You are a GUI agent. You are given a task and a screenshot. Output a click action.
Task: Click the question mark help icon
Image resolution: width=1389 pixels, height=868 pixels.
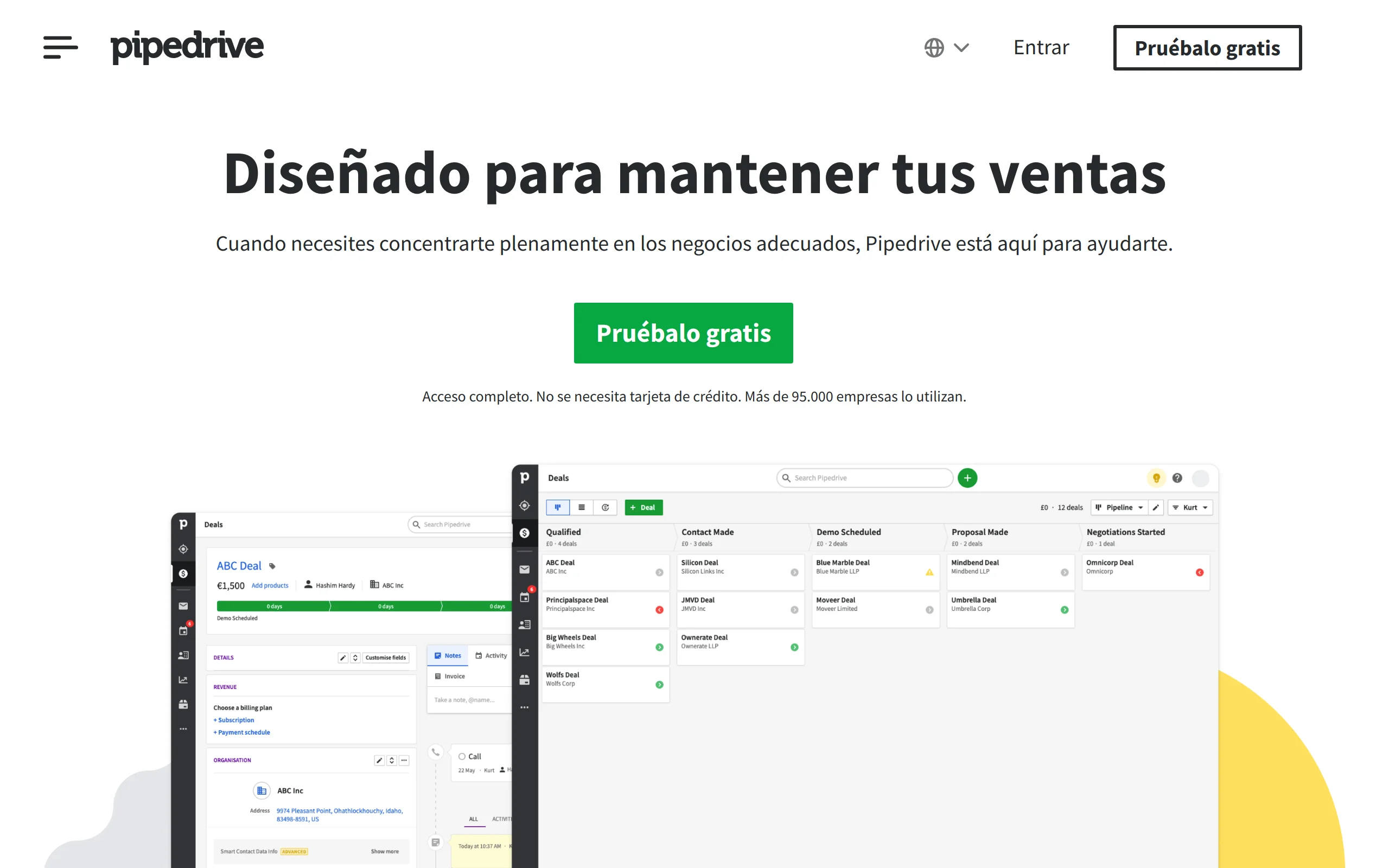1177,477
